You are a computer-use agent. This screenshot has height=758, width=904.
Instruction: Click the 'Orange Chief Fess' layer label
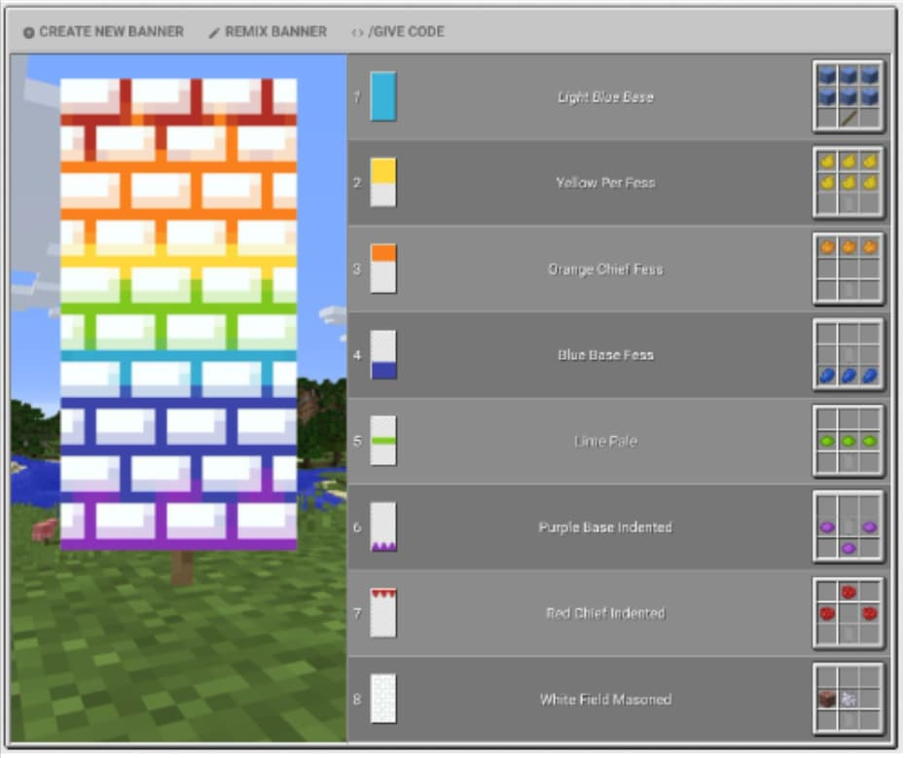[x=605, y=269]
